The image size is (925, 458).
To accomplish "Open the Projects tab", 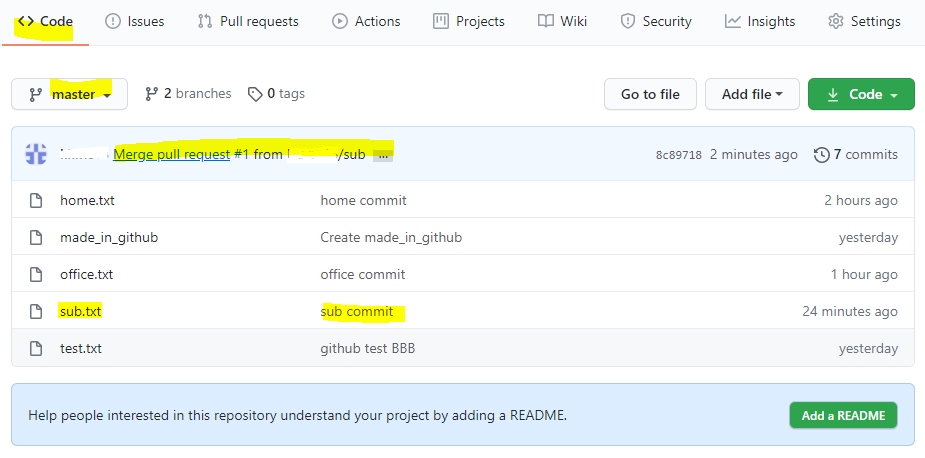I will [x=469, y=22].
